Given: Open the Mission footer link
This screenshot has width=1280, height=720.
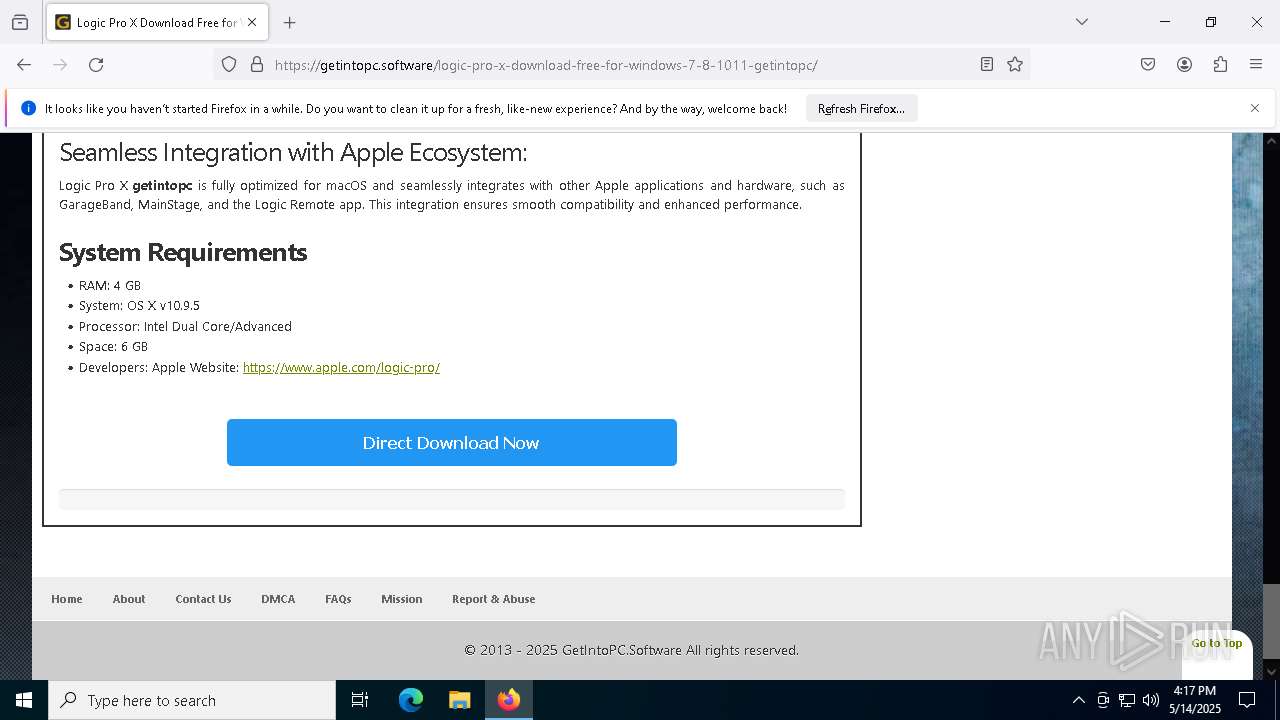Looking at the screenshot, I should point(402,599).
